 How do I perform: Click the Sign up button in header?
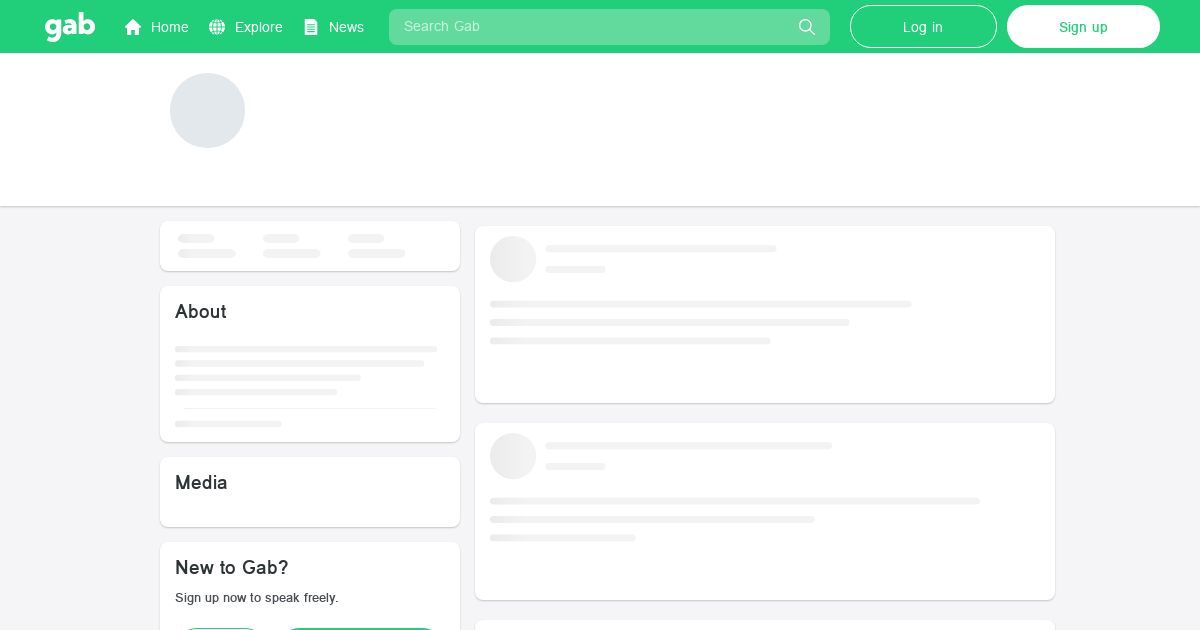pos(1083,27)
